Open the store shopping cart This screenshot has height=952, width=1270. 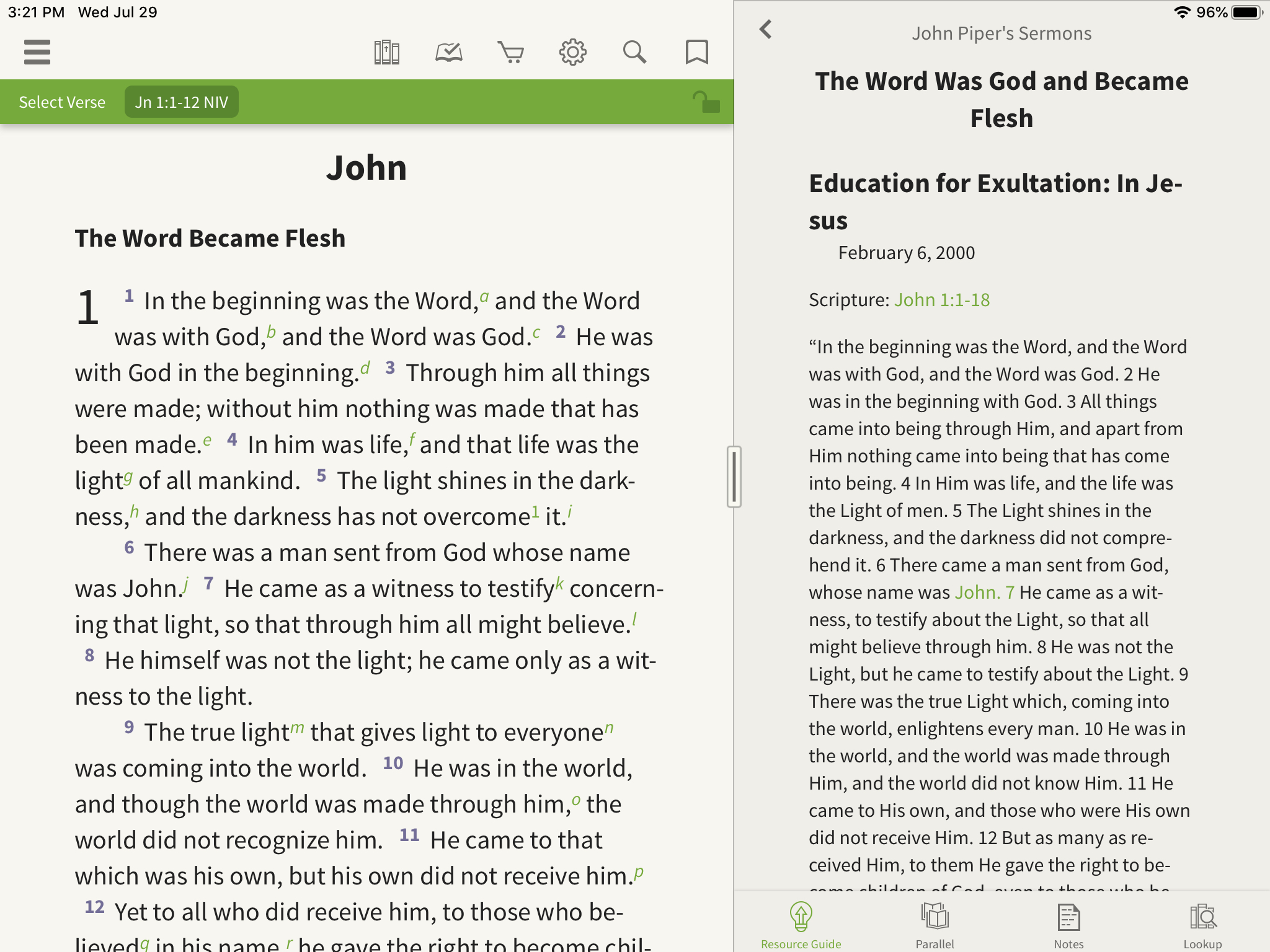pos(511,52)
